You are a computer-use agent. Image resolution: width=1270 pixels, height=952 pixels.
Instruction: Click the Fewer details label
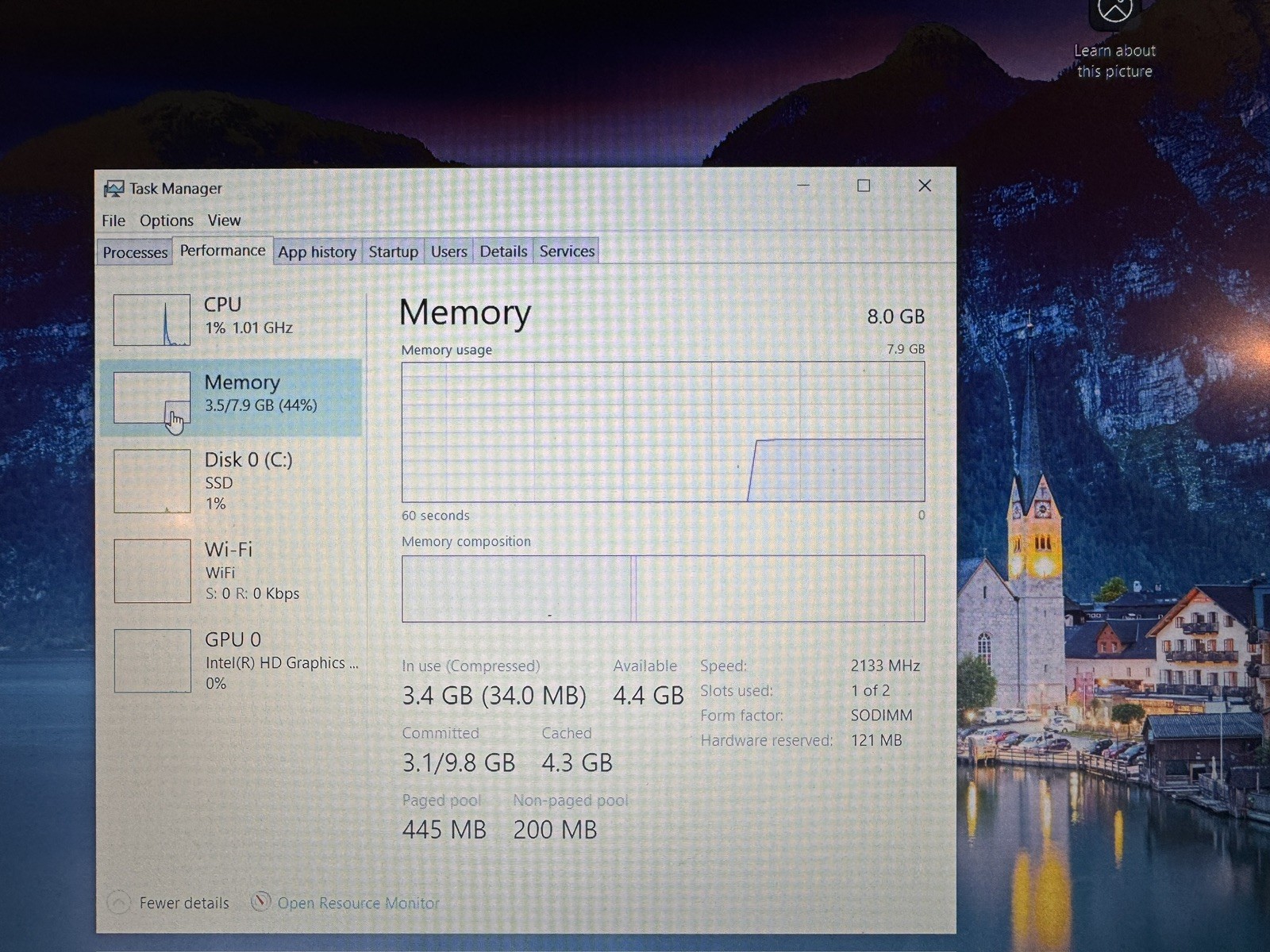(x=184, y=903)
